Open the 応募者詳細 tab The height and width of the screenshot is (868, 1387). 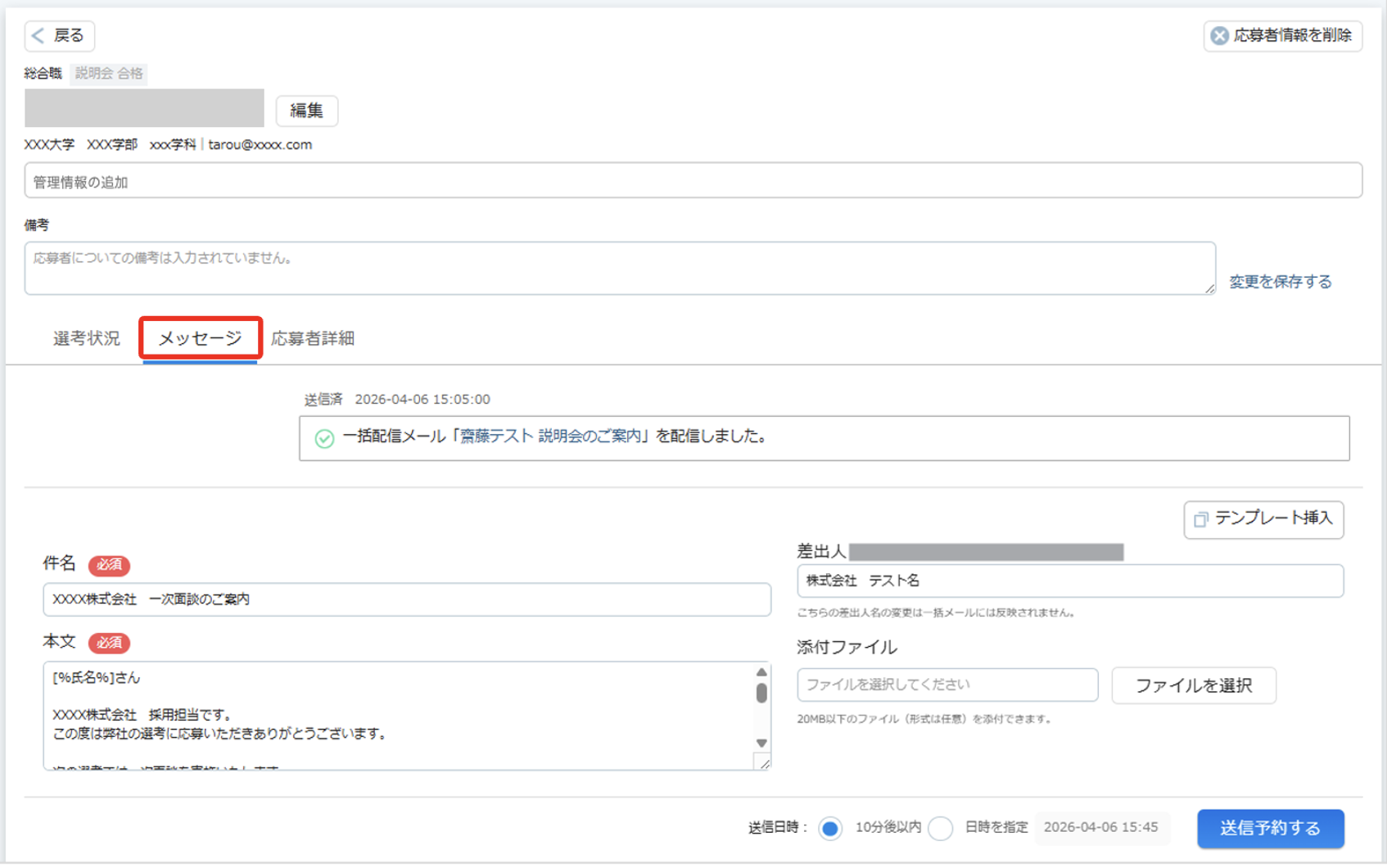pyautogui.click(x=313, y=338)
